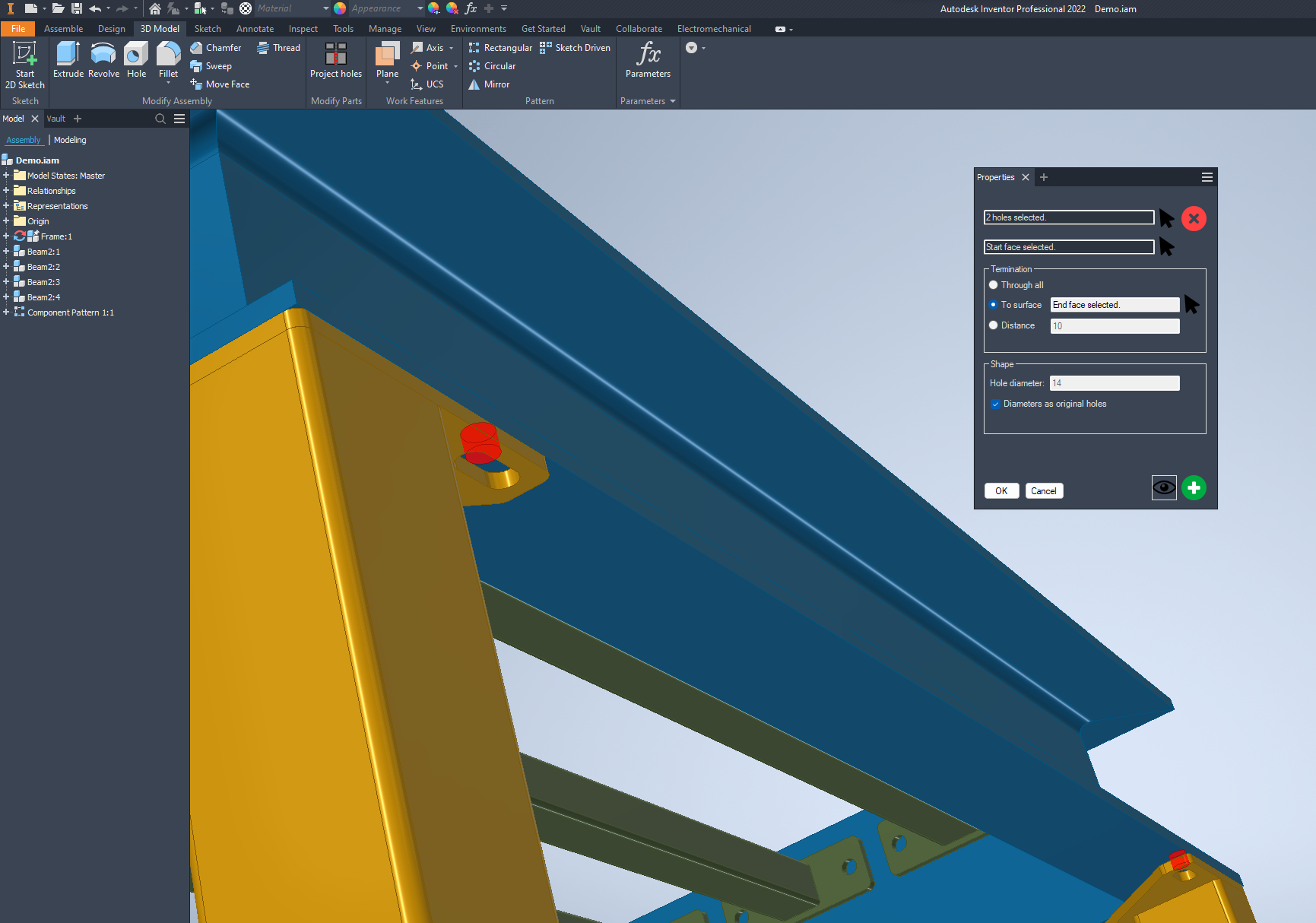Click the end face selection arrow
Viewport: 1316px width, 923px height.
[1191, 305]
